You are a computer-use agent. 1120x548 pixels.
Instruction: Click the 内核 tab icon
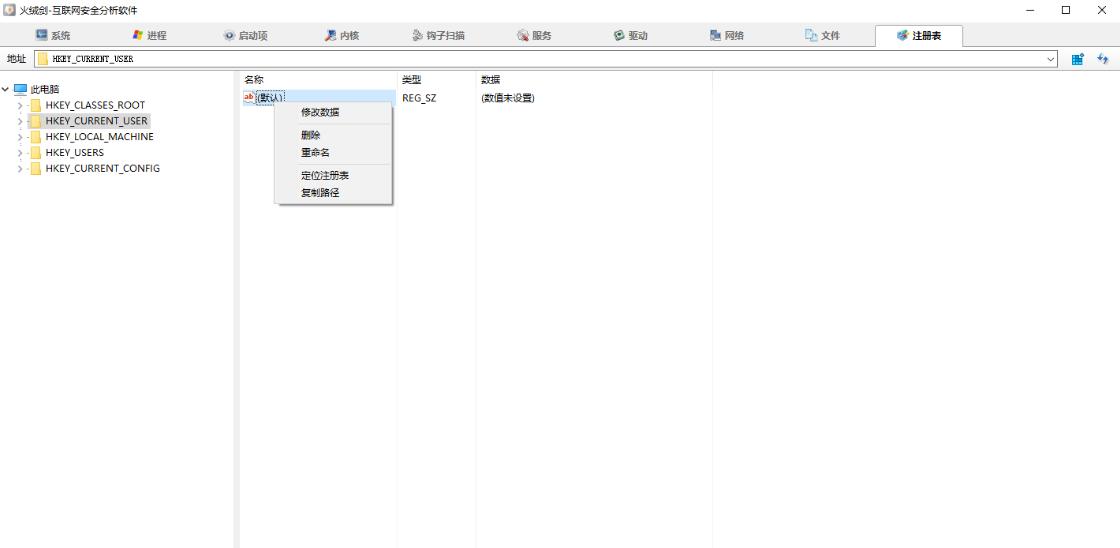click(x=330, y=35)
